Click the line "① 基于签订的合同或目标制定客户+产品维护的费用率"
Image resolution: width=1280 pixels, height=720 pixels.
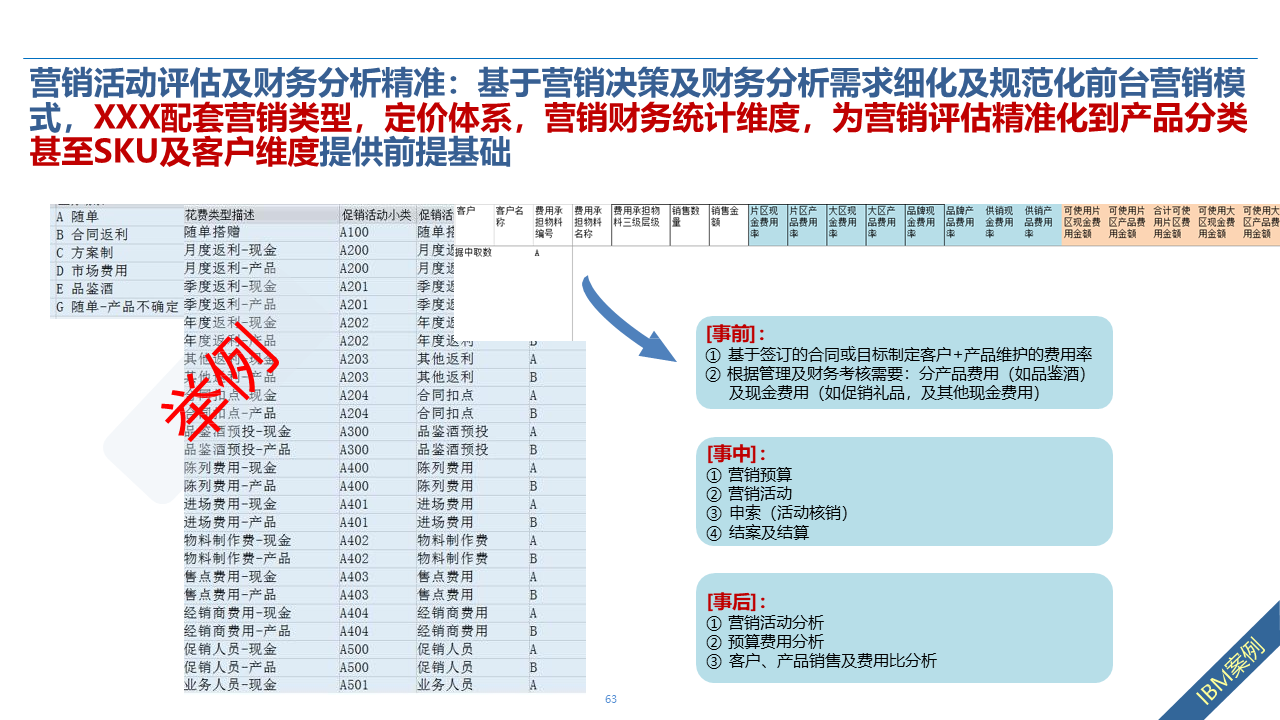click(899, 355)
